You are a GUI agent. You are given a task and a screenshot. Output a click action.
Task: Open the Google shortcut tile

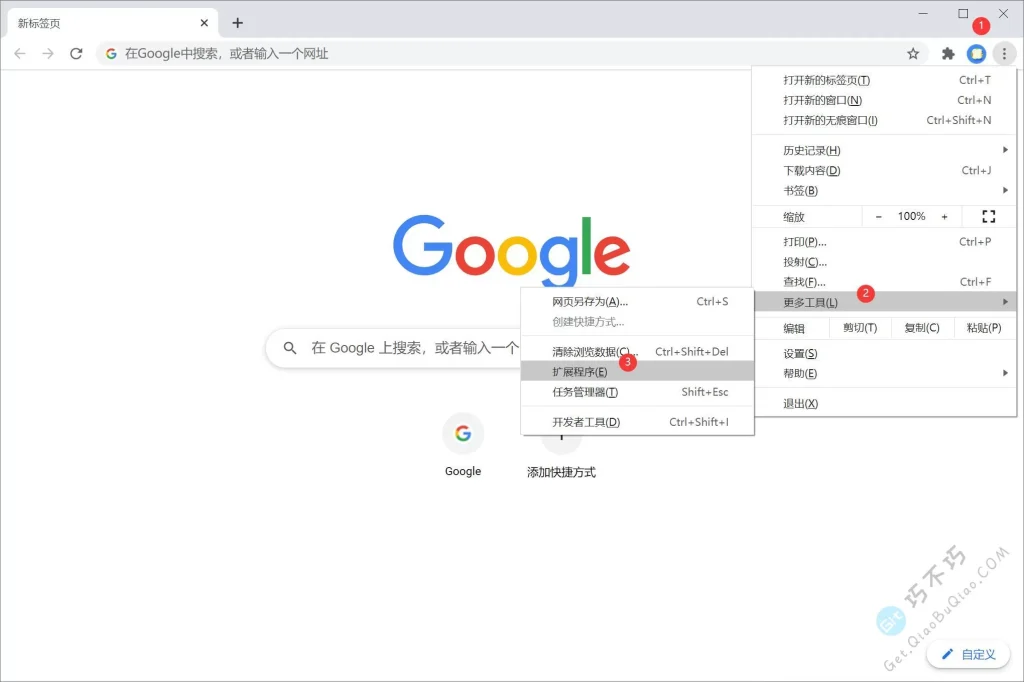coord(463,446)
